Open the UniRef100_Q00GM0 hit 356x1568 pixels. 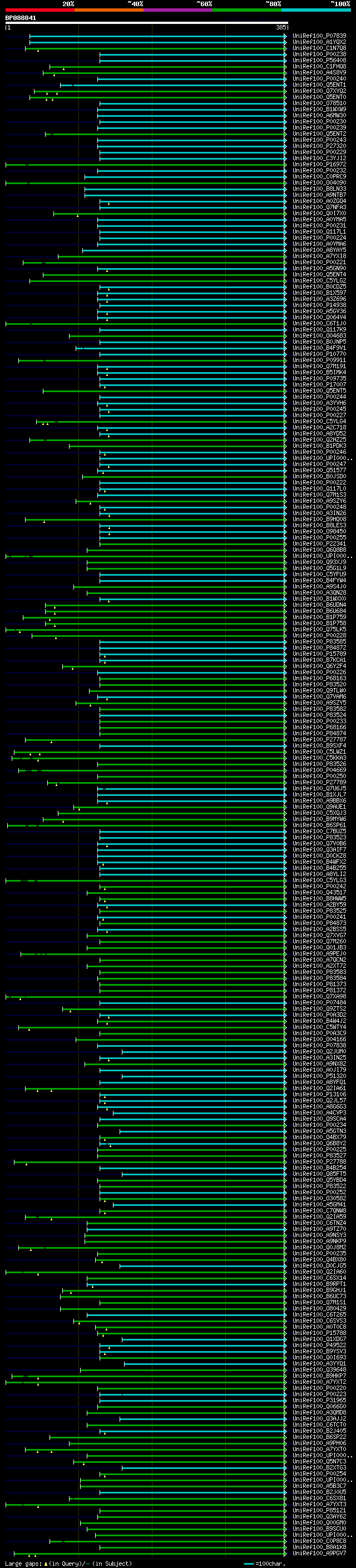click(319, 1522)
